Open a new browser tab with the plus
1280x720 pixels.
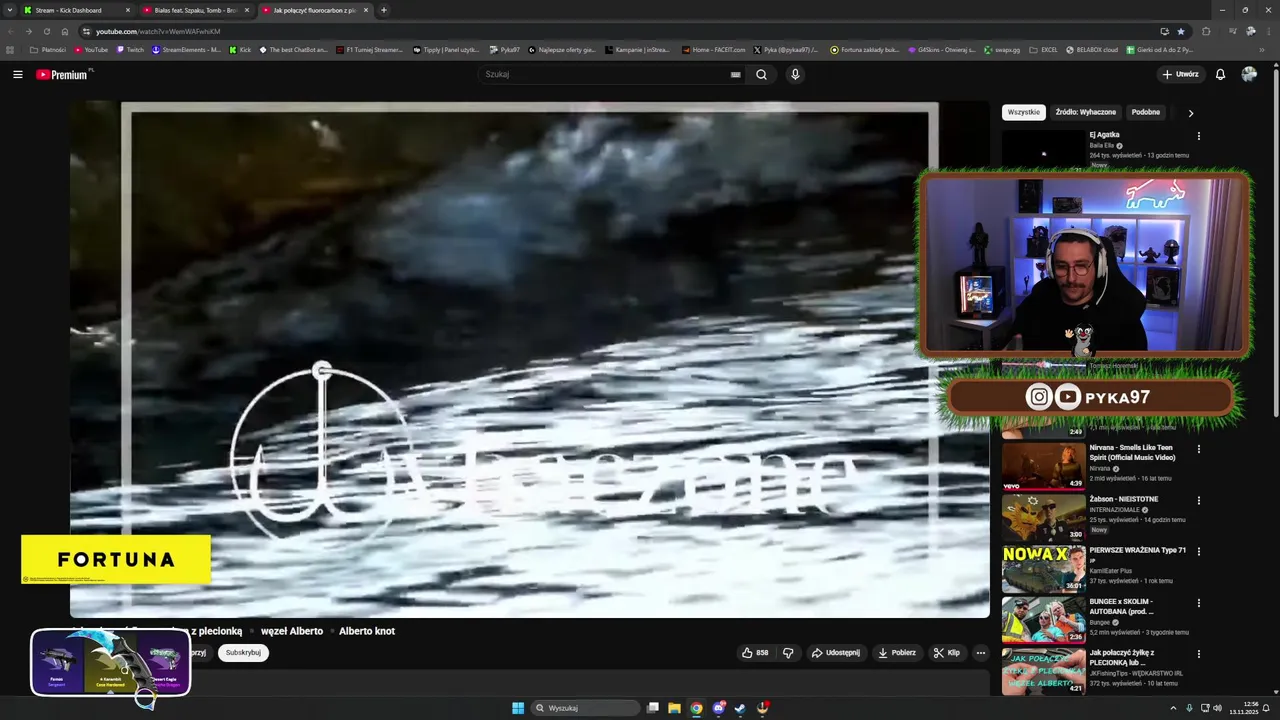[384, 10]
